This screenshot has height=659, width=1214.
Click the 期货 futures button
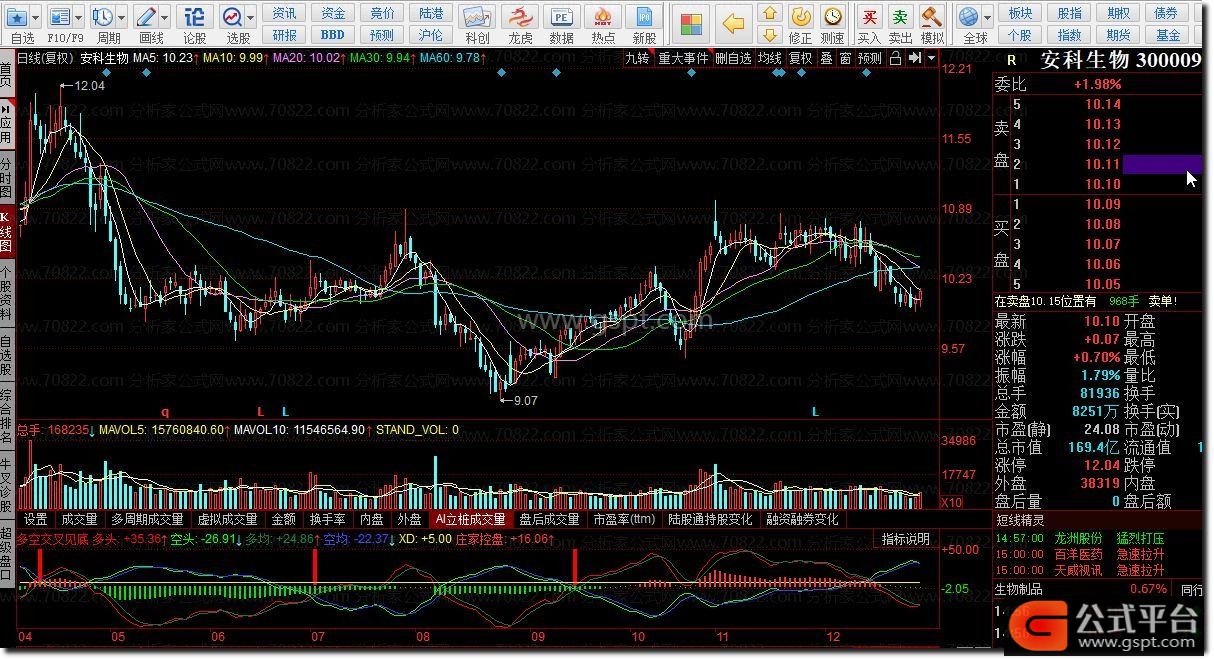tap(1118, 35)
